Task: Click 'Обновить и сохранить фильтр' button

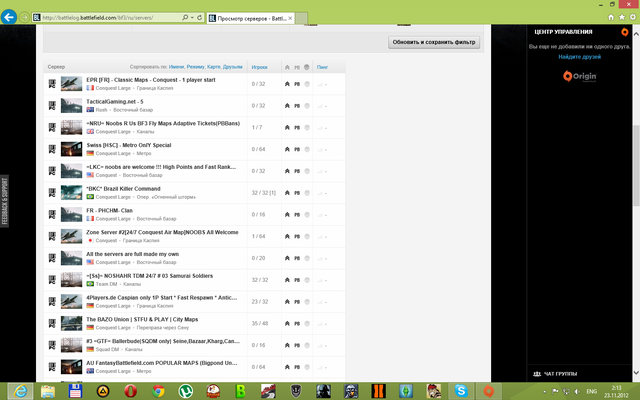Action: (434, 42)
